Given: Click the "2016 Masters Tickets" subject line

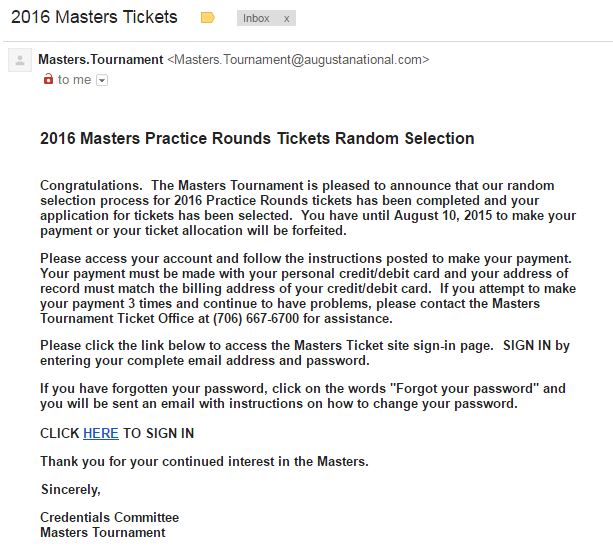Looking at the screenshot, I should (x=94, y=17).
